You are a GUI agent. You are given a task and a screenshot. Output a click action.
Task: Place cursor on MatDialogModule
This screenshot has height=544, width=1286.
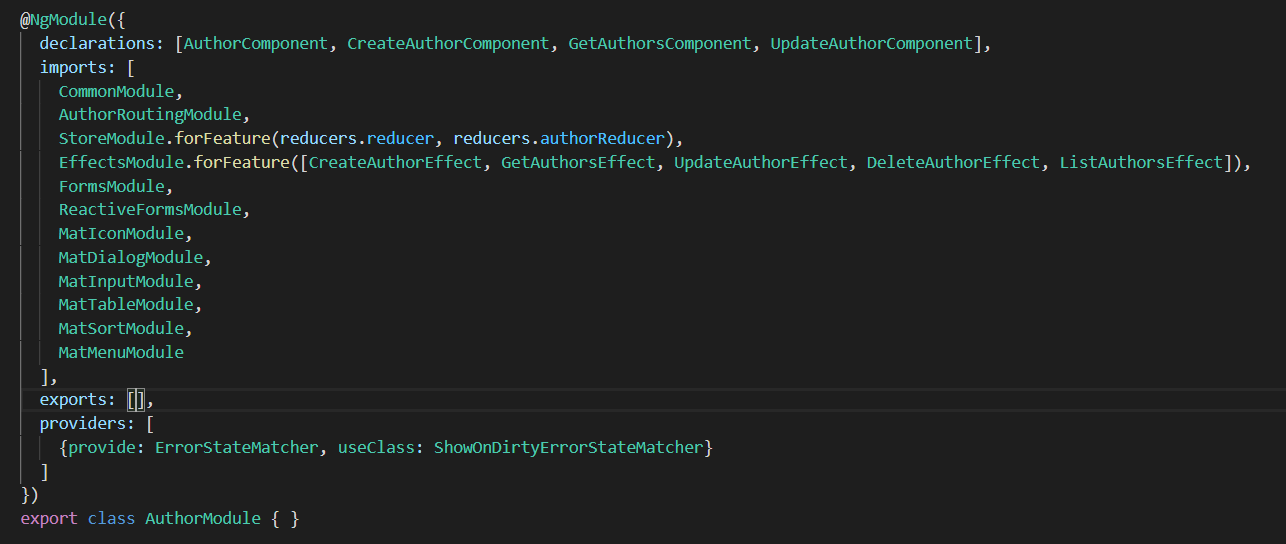coord(131,257)
